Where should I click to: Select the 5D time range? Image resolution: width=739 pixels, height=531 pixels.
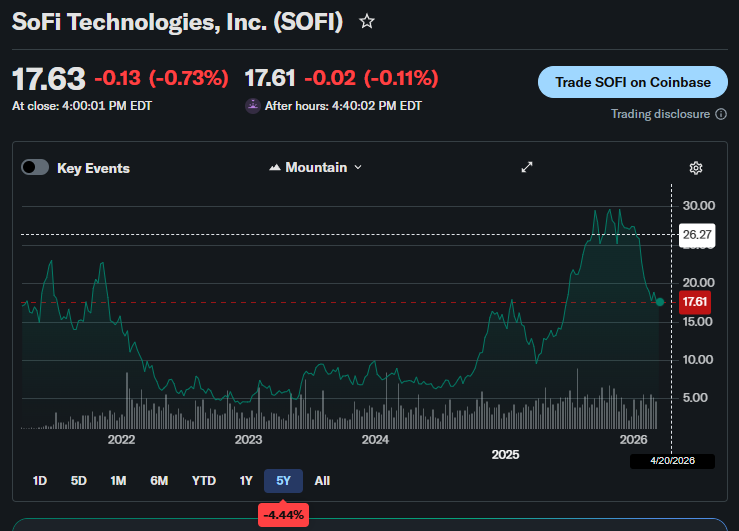coord(79,481)
